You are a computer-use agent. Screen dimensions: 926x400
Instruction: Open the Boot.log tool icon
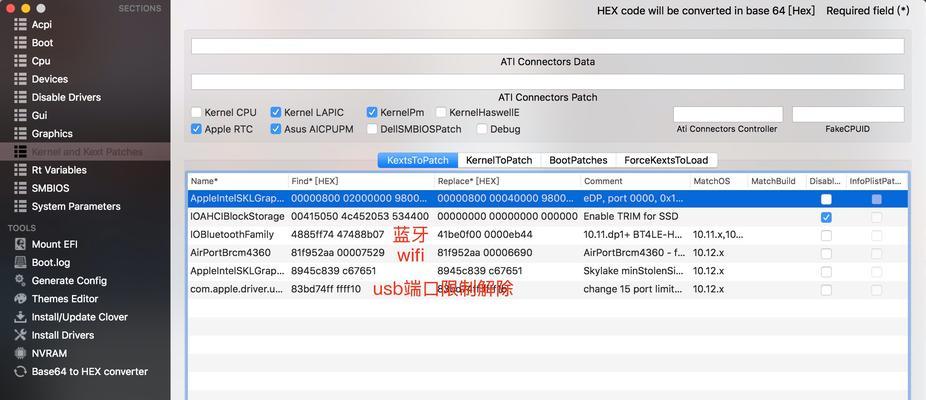21,262
